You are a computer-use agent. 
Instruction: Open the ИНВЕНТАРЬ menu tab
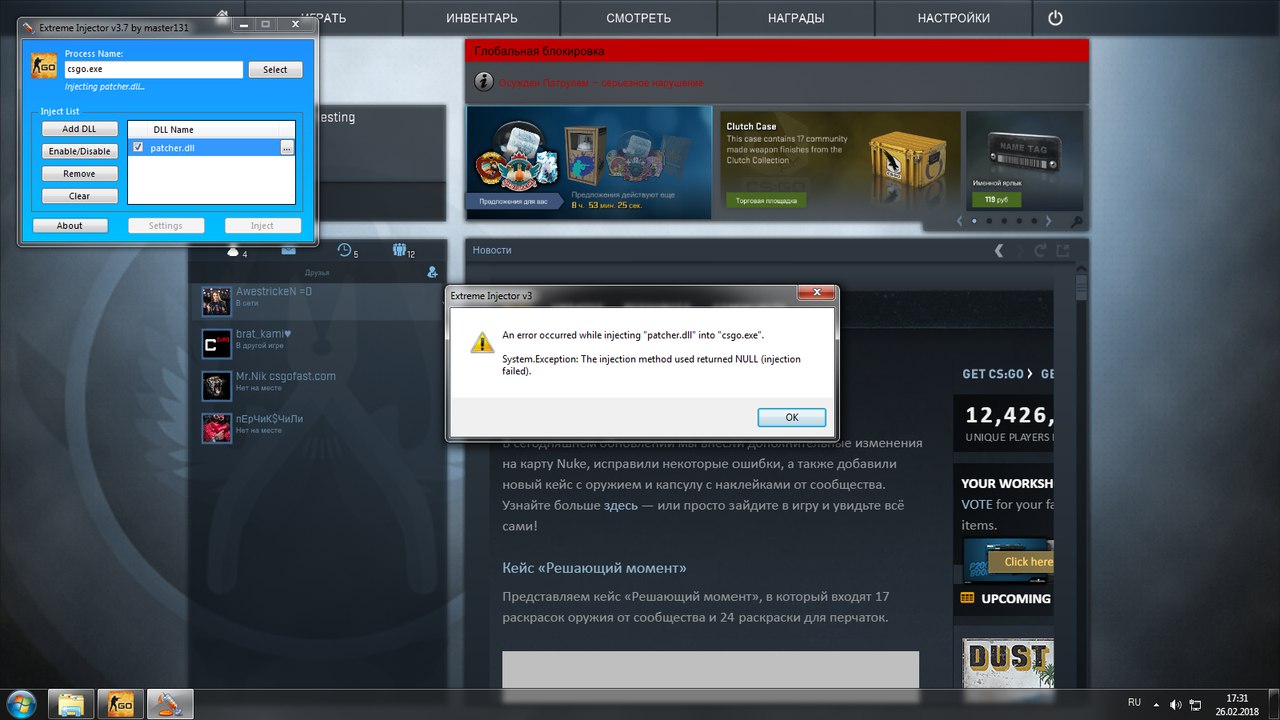[x=481, y=18]
